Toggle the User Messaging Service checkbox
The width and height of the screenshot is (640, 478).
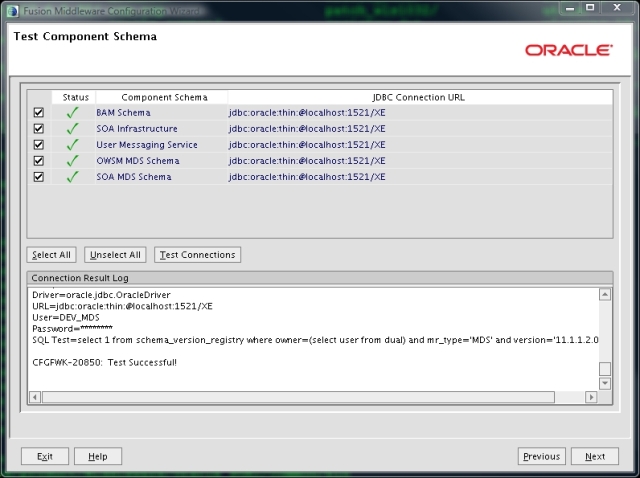point(39,145)
